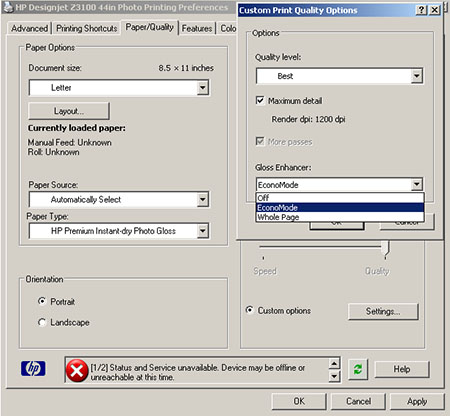Uncheck the Maximum detail checkbox
Screen dimensions: 450x416
(x=260, y=100)
